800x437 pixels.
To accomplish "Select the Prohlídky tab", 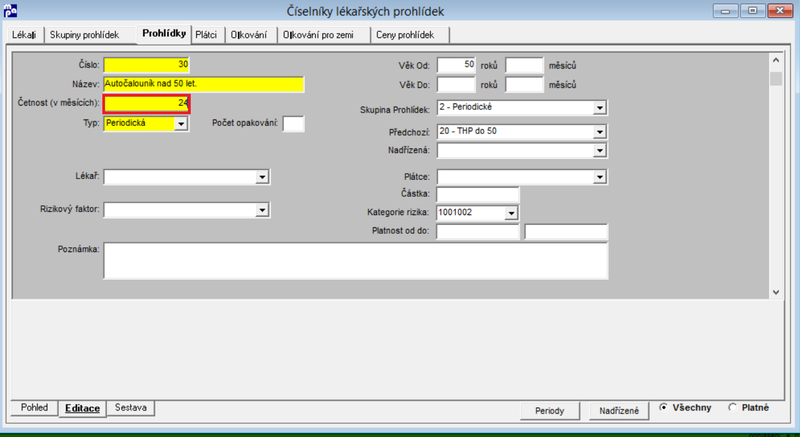I will [164, 34].
